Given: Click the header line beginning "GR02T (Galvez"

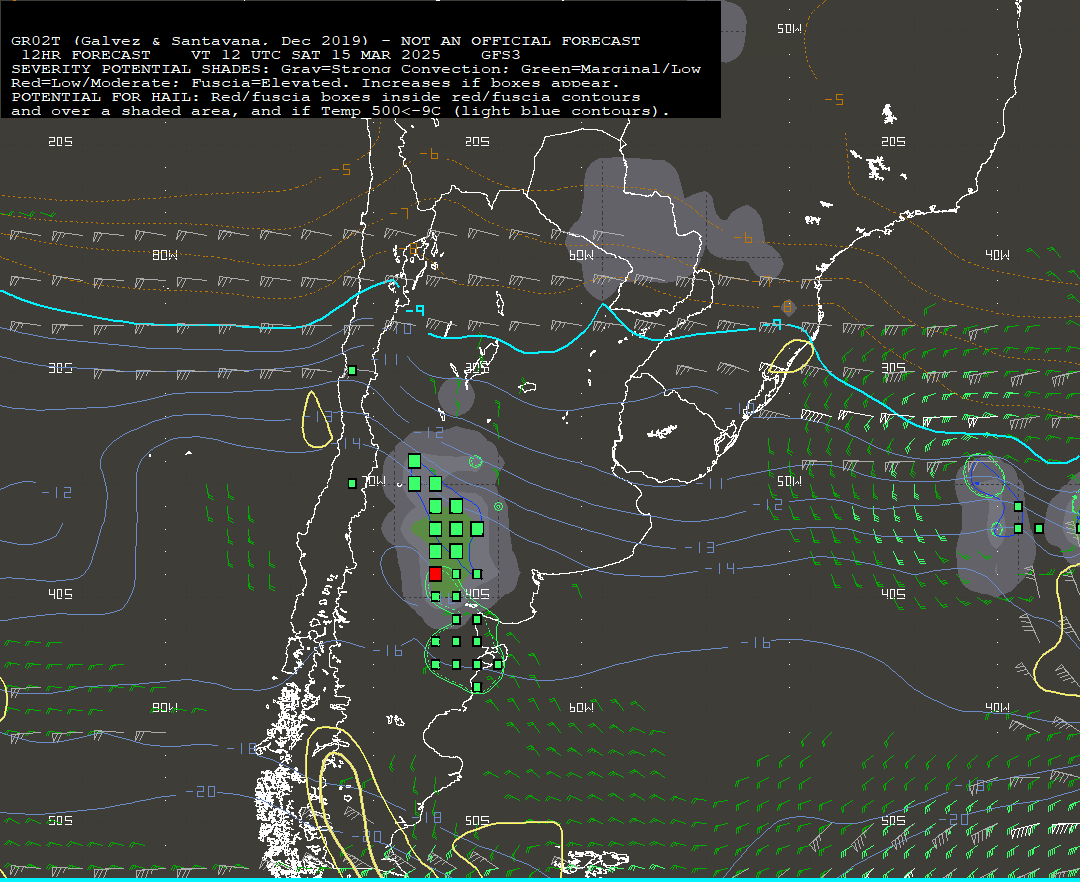Looking at the screenshot, I should [x=326, y=41].
